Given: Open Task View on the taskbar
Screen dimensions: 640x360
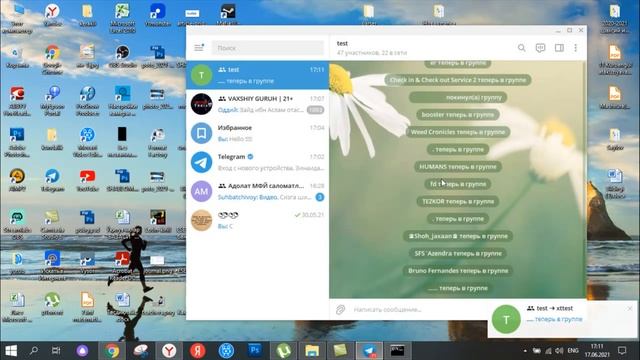Looking at the screenshot, I should coord(56,351).
